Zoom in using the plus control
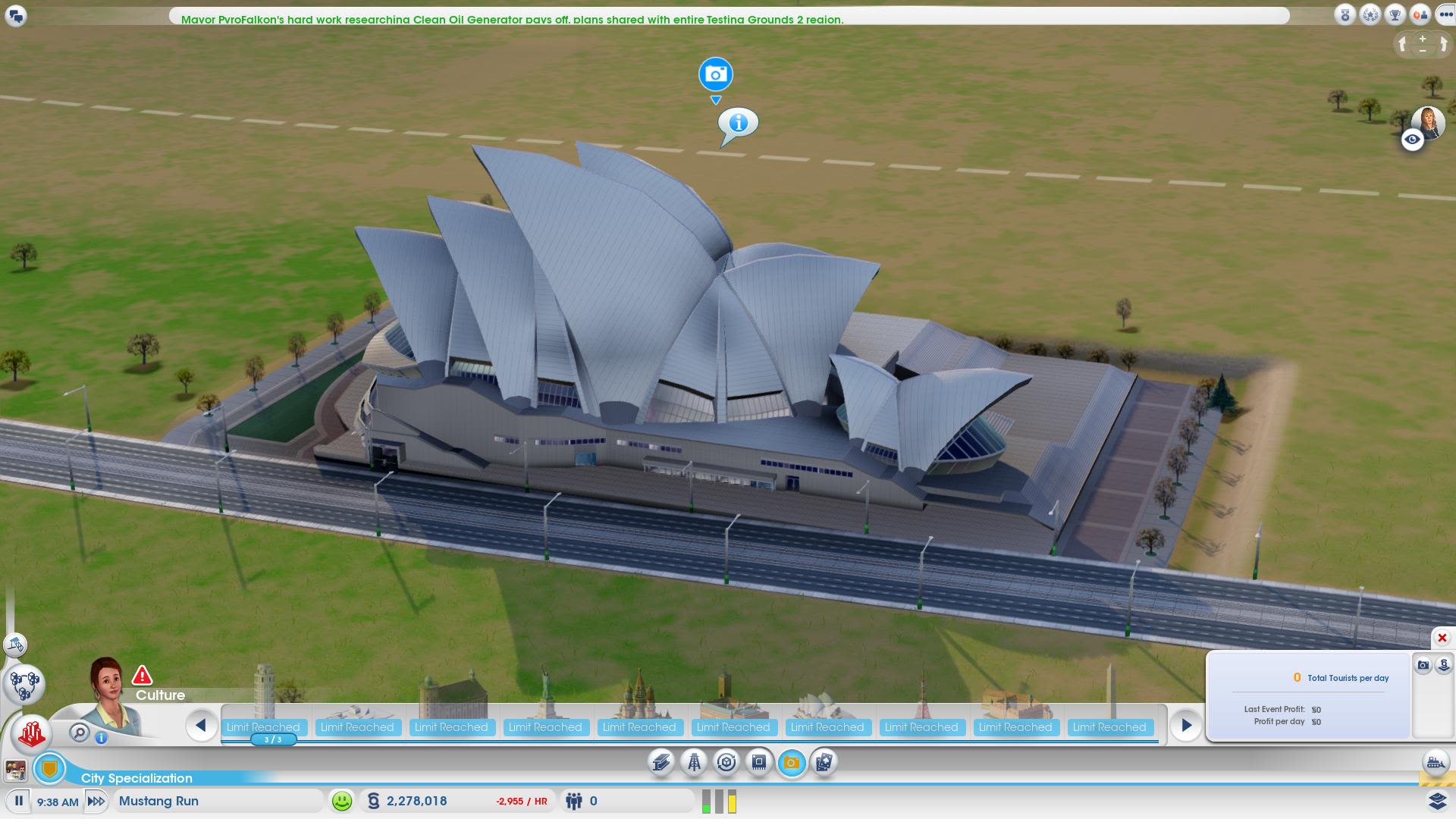 (1423, 38)
